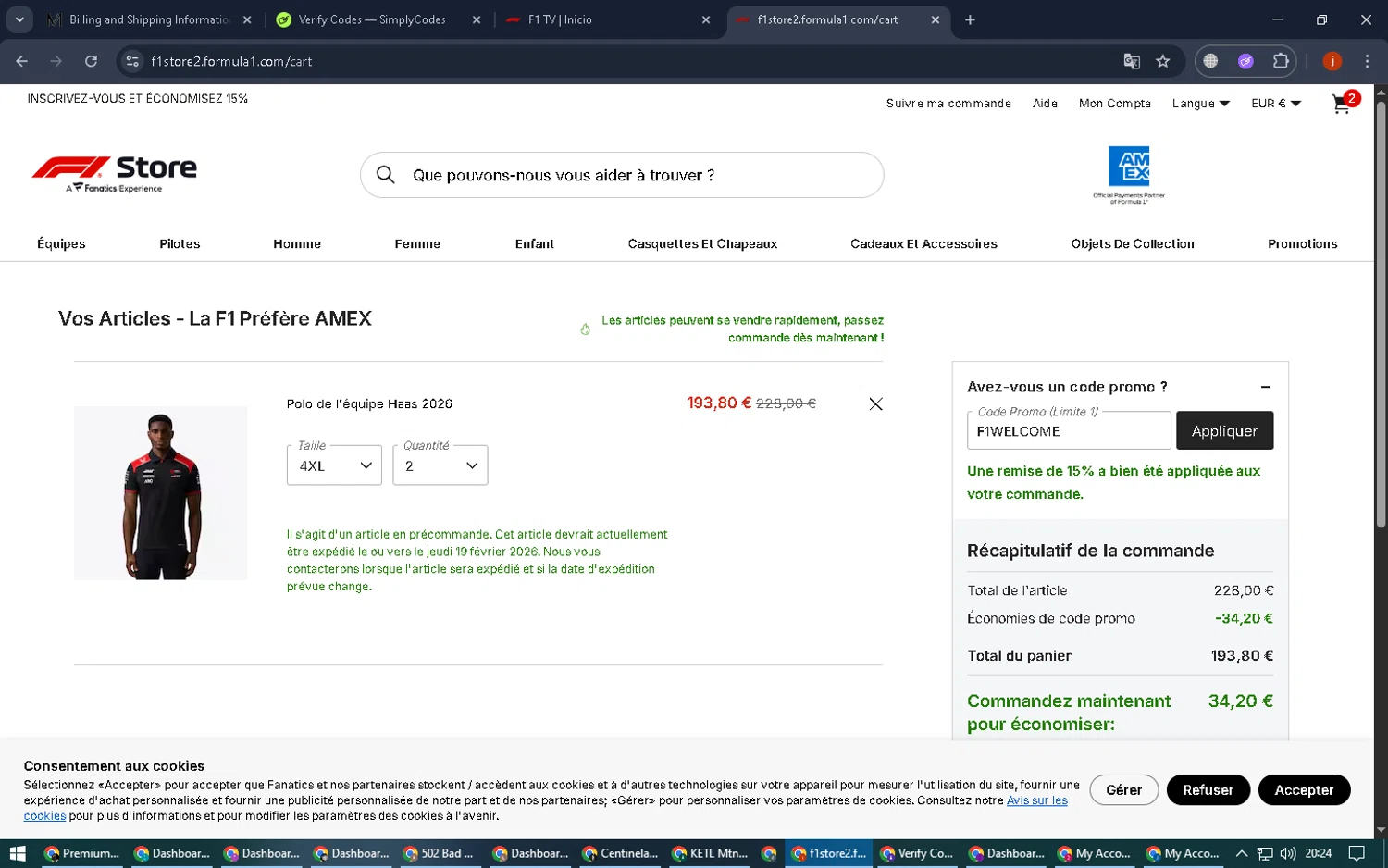Image resolution: width=1388 pixels, height=868 pixels.
Task: Click the purple extension icon
Action: [1245, 61]
